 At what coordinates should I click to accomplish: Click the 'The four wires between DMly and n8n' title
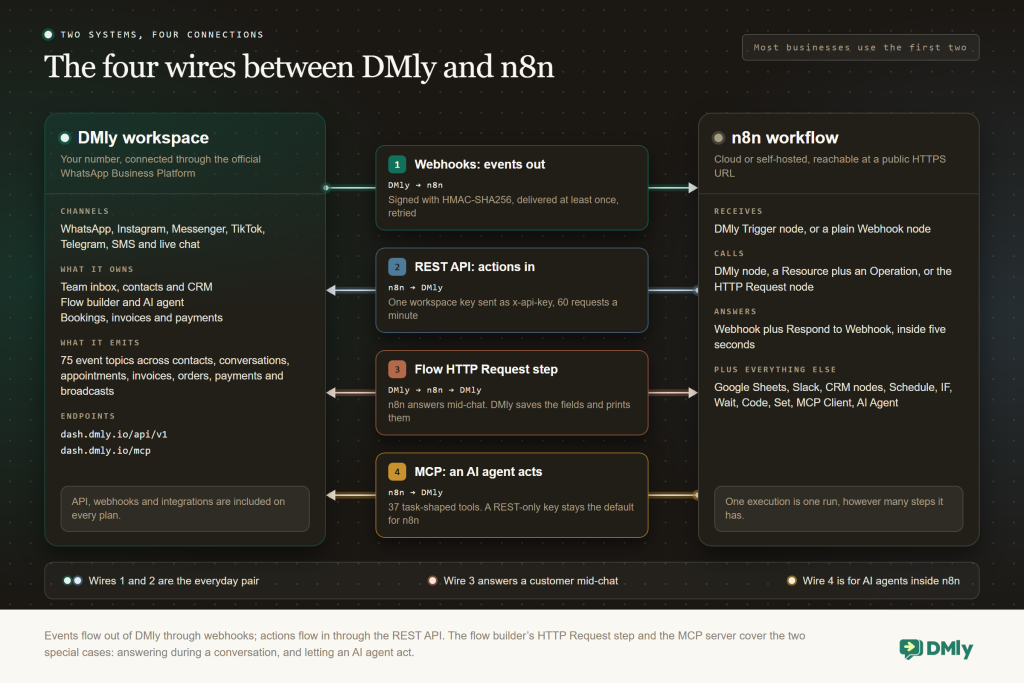pos(299,67)
